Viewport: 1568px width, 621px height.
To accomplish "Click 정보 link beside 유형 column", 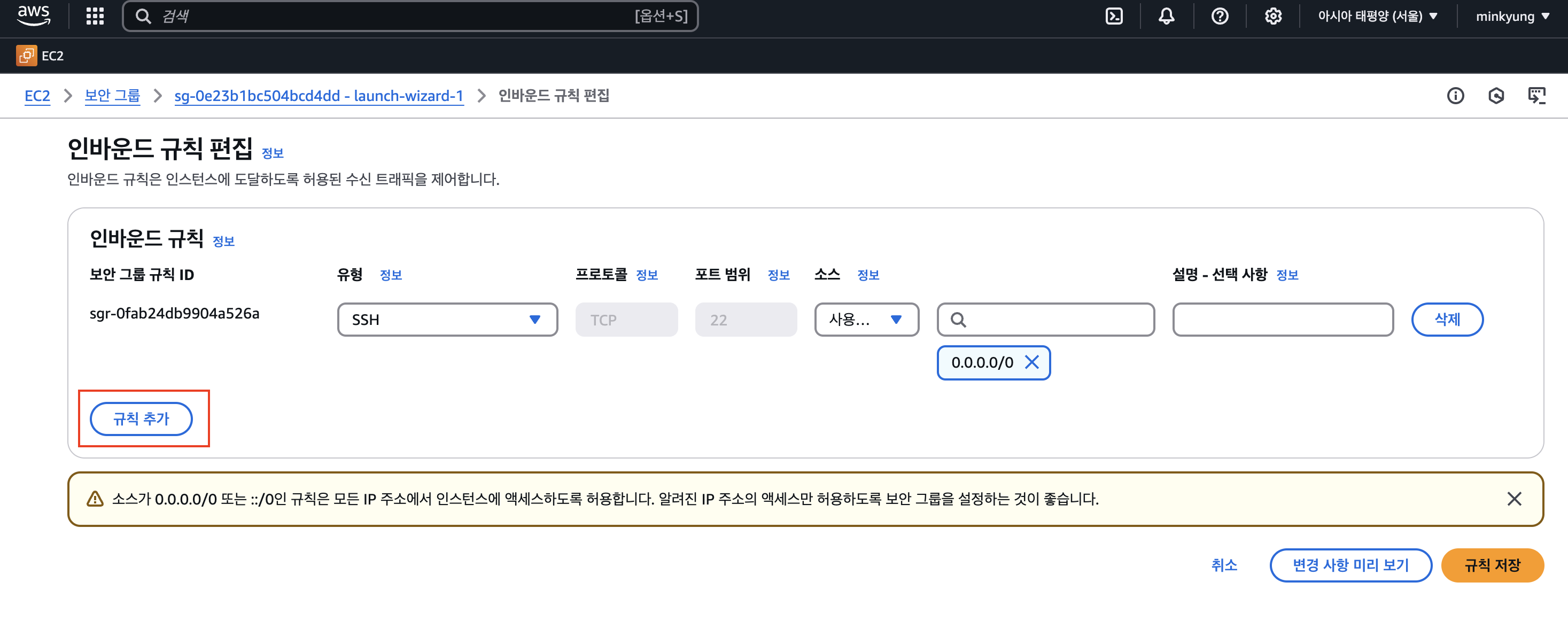I will pyautogui.click(x=391, y=275).
